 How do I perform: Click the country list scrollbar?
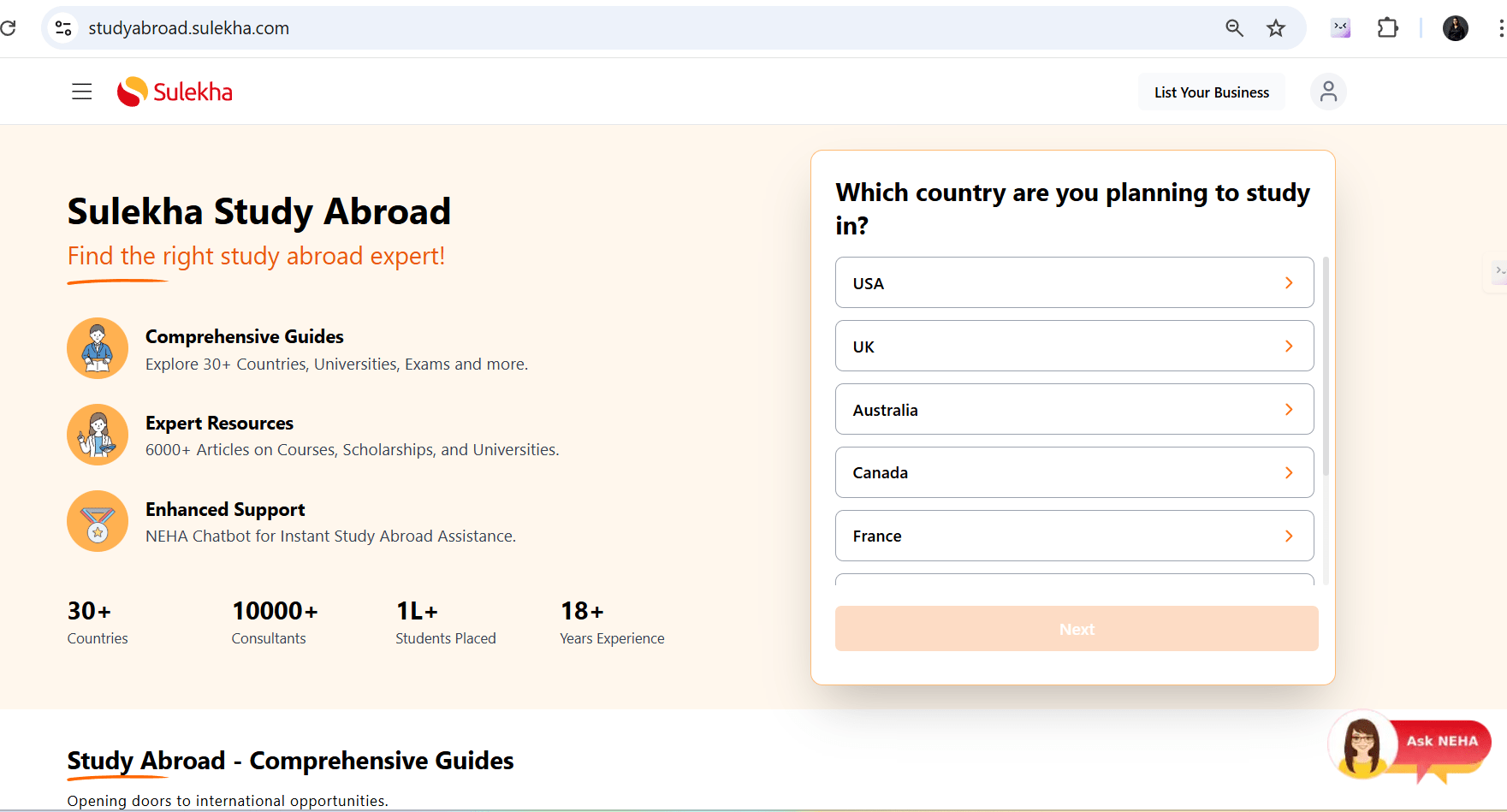tap(1326, 368)
